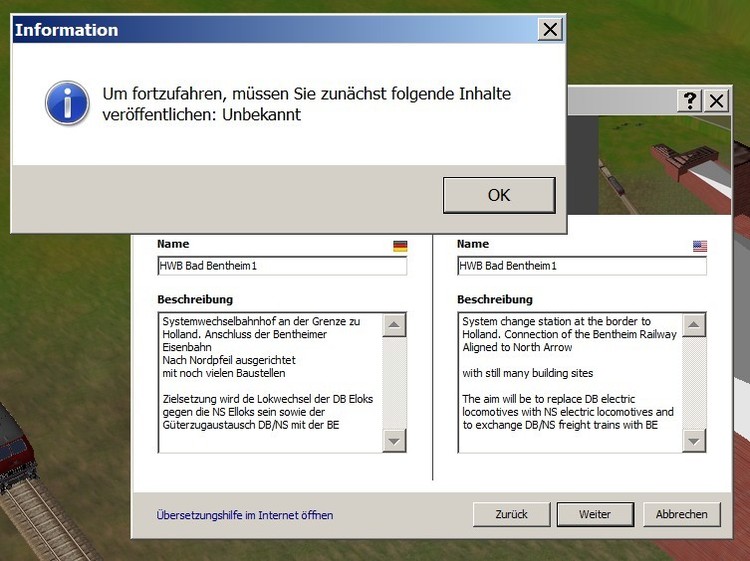This screenshot has width=750, height=561.
Task: Click the US flag icon
Action: point(700,246)
